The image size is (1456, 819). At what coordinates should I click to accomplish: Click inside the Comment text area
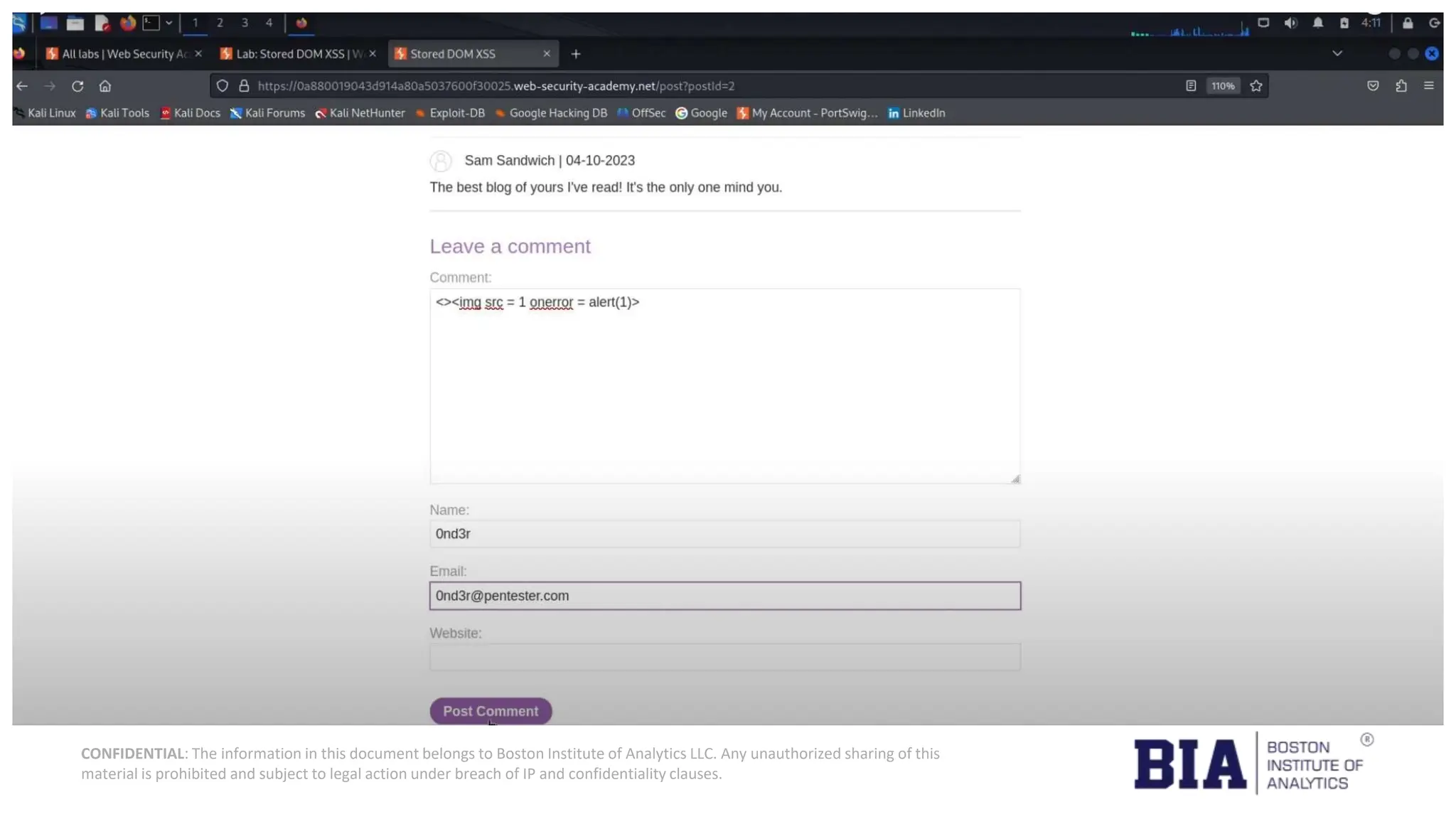[725, 386]
